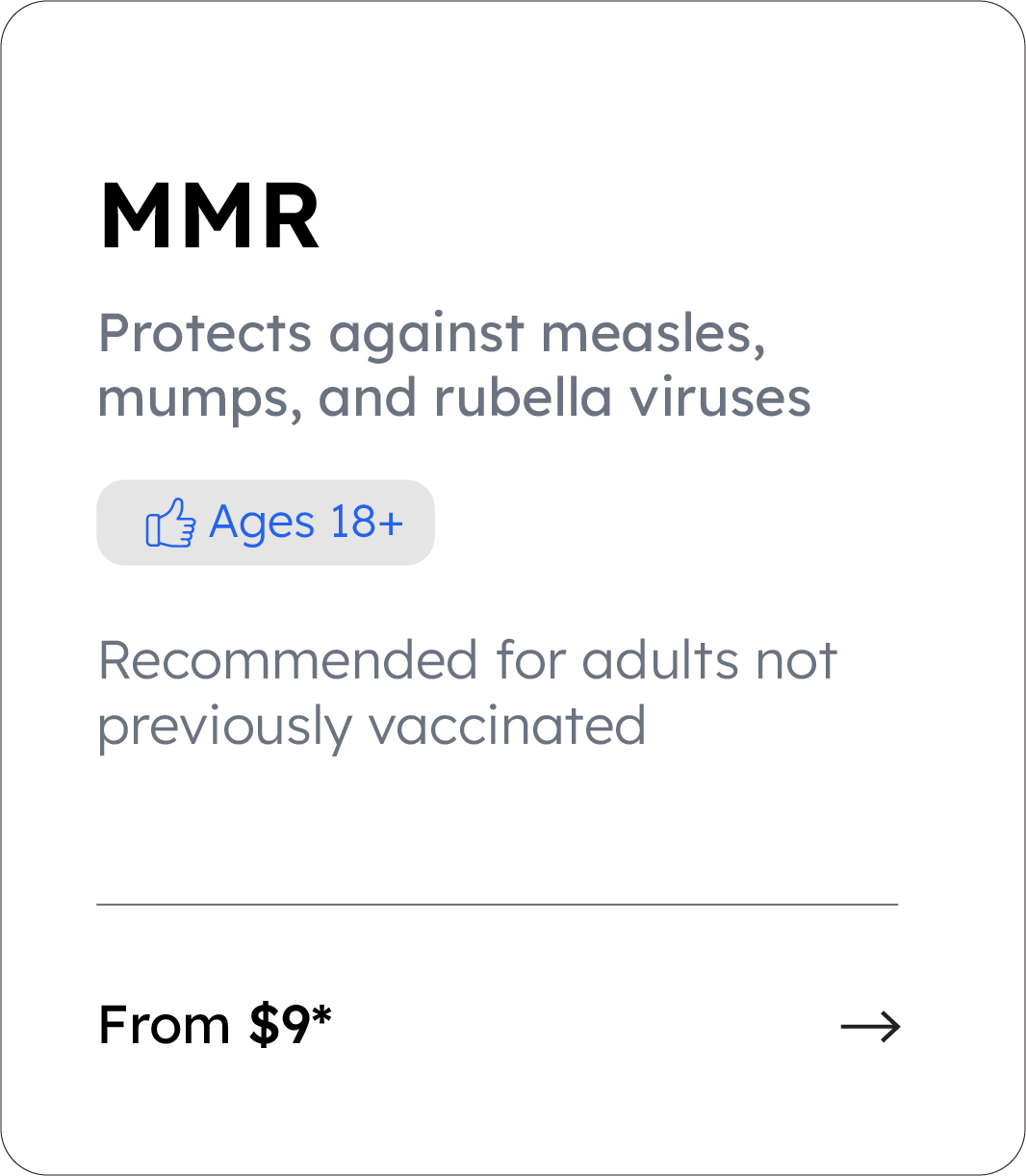Click the "$9" dollar amount
This screenshot has height=1176, width=1026.
[278, 1025]
